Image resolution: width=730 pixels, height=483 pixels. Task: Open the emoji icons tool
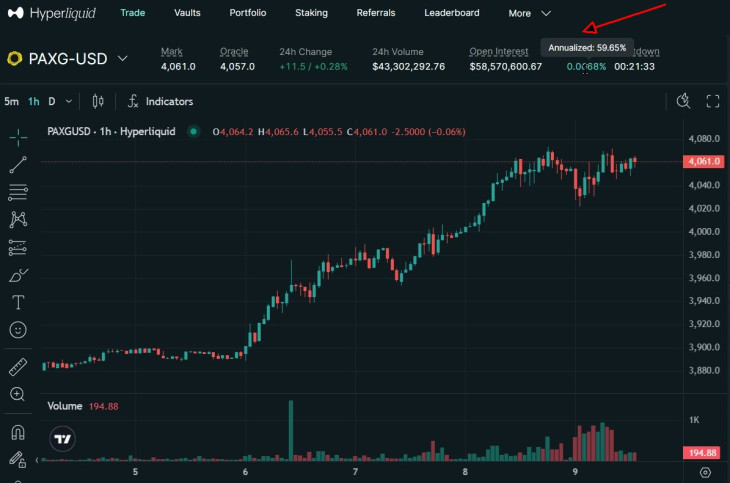(17, 329)
